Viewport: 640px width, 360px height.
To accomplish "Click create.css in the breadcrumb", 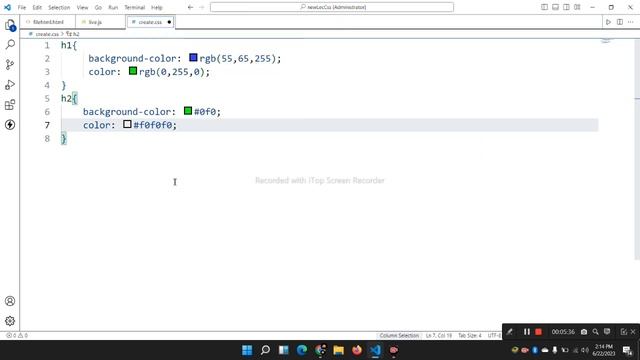I will coord(47,34).
